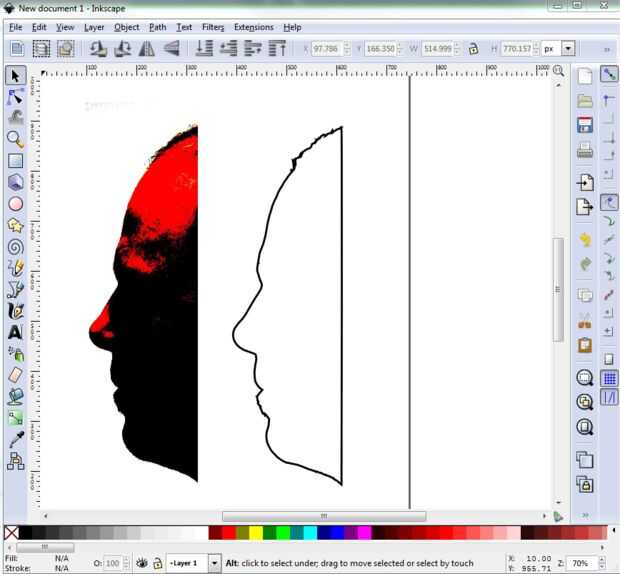Open the File menu
620x574 pixels.
(x=15, y=27)
